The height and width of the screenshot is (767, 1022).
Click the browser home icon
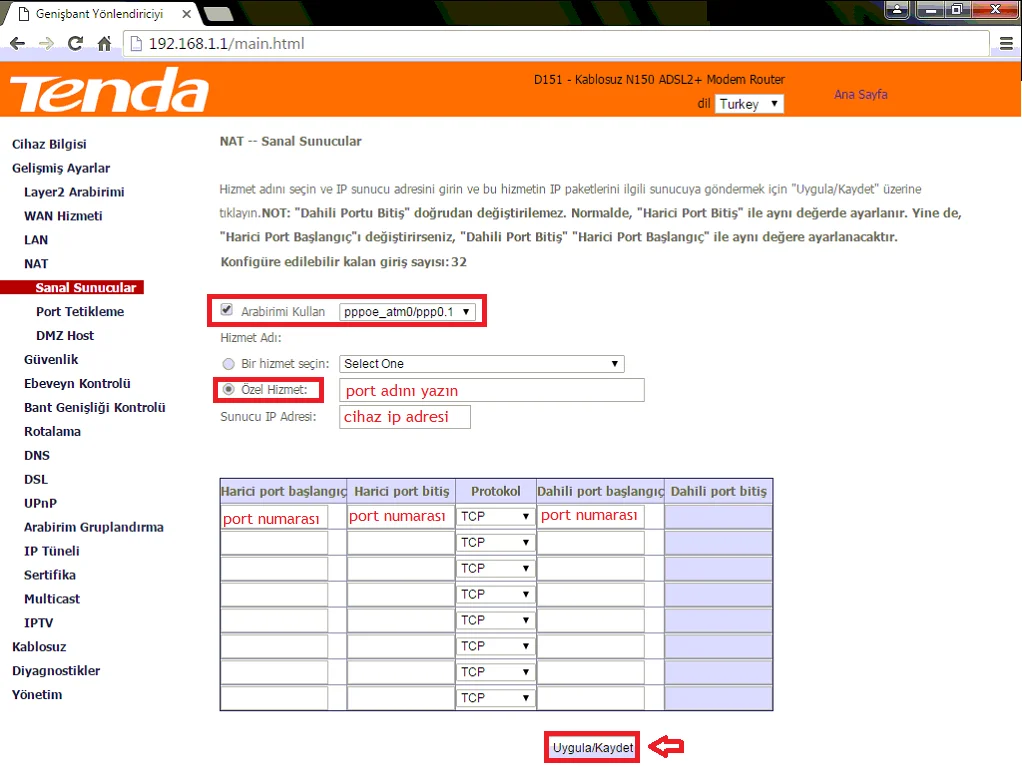pyautogui.click(x=104, y=44)
